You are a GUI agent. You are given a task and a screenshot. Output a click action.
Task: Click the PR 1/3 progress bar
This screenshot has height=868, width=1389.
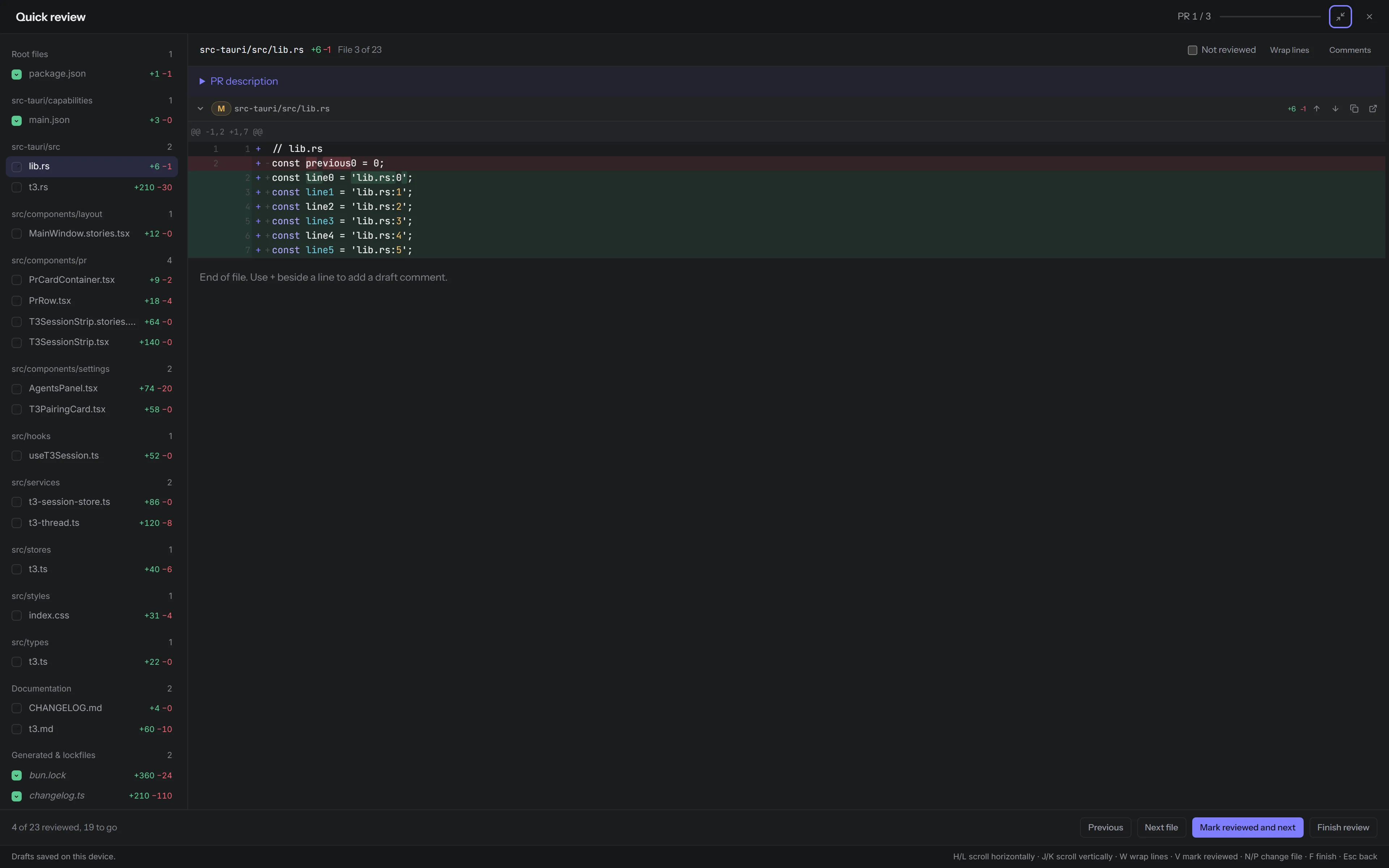(x=1270, y=17)
